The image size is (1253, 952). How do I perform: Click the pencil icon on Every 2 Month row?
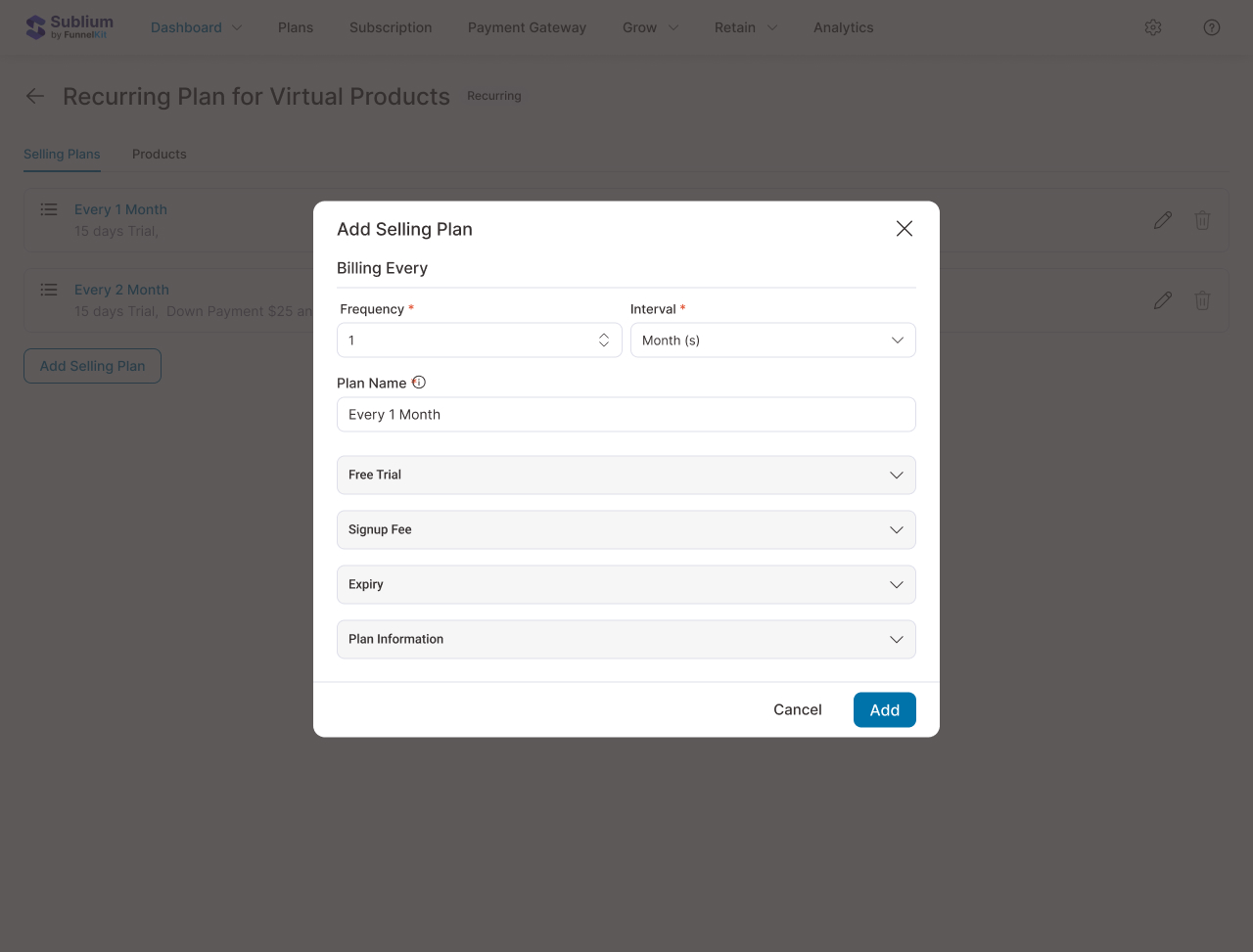point(1162,300)
